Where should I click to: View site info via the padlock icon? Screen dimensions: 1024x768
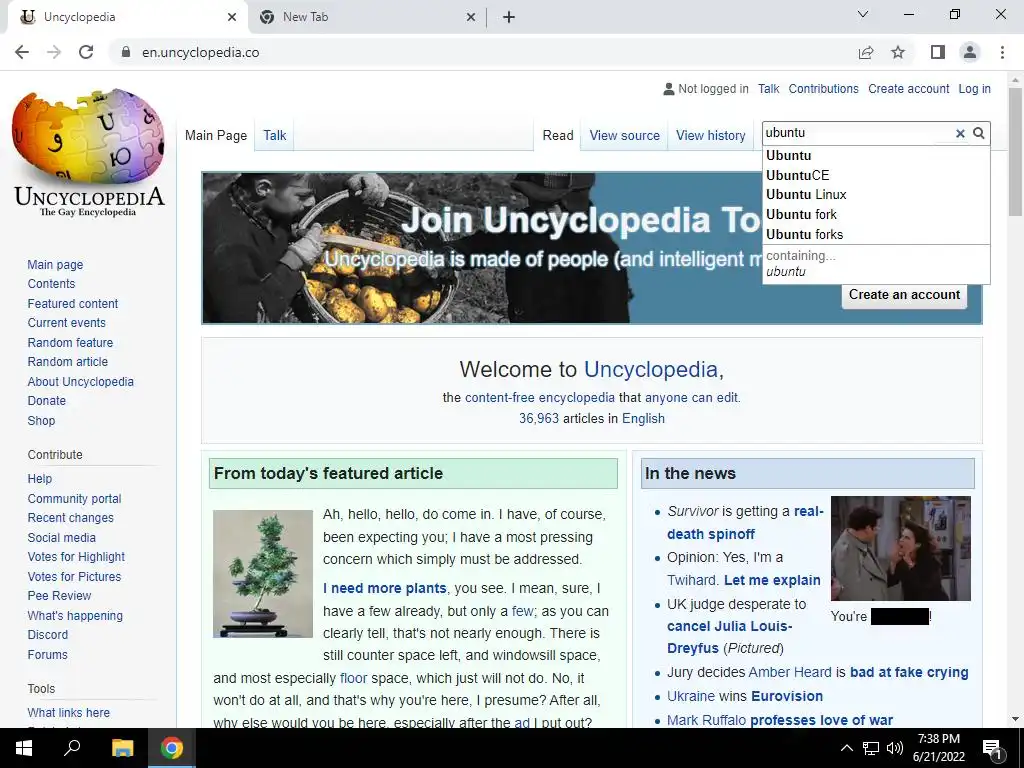coord(125,52)
